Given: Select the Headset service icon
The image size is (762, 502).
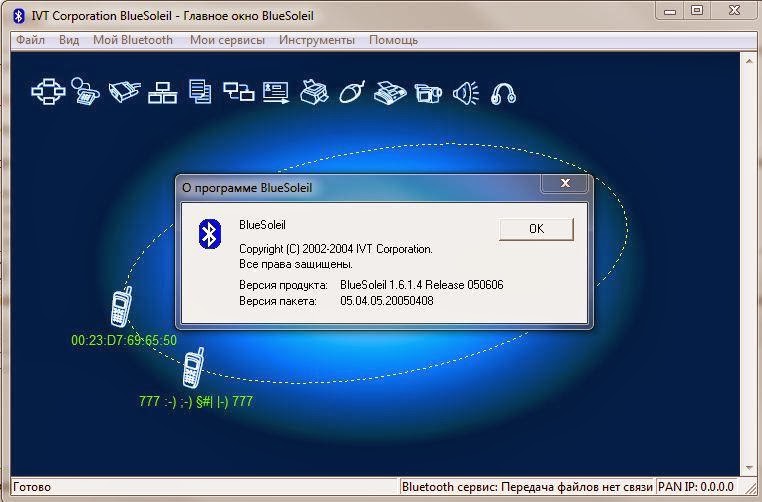Looking at the screenshot, I should (x=503, y=93).
